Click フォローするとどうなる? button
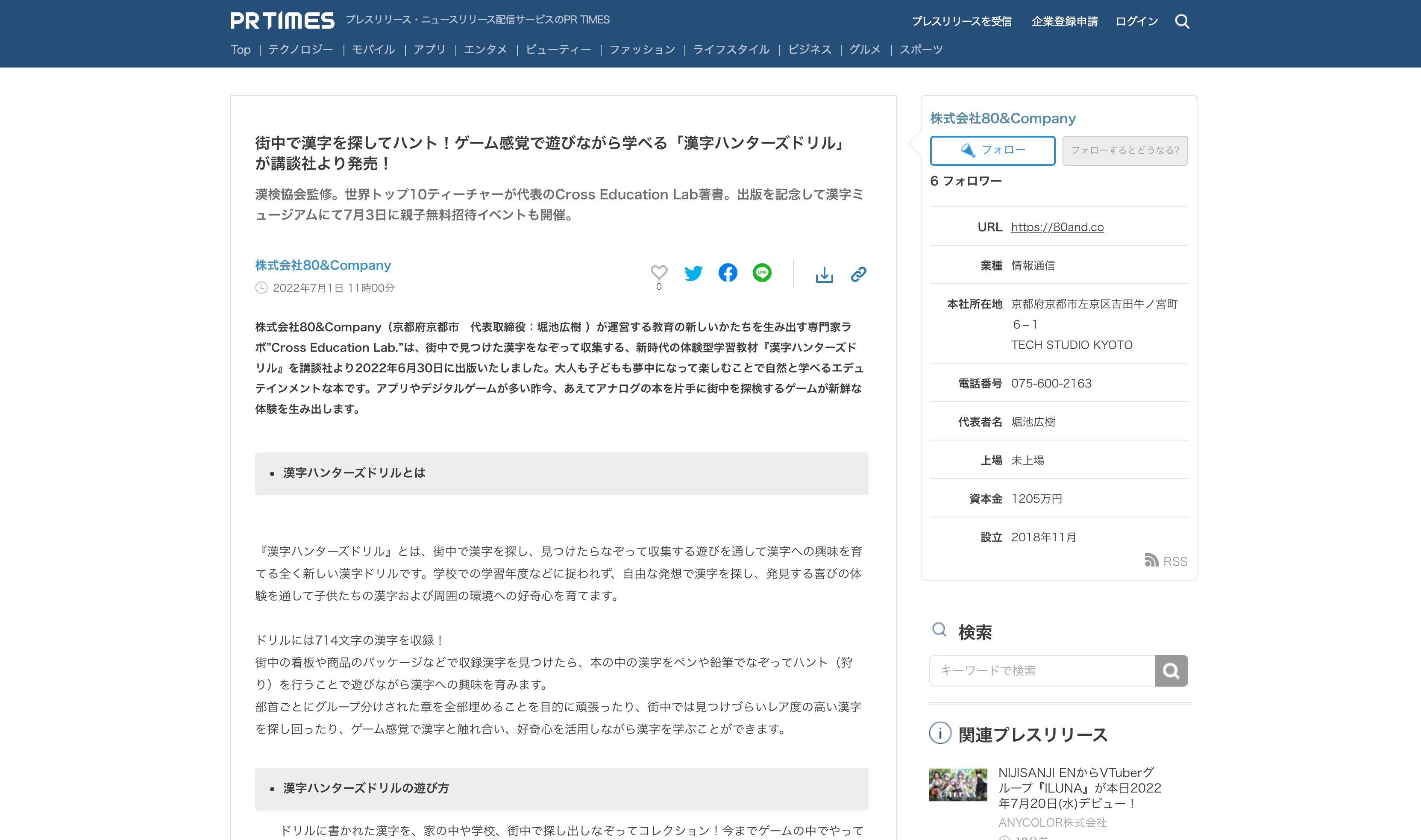This screenshot has width=1421, height=840. point(1125,150)
